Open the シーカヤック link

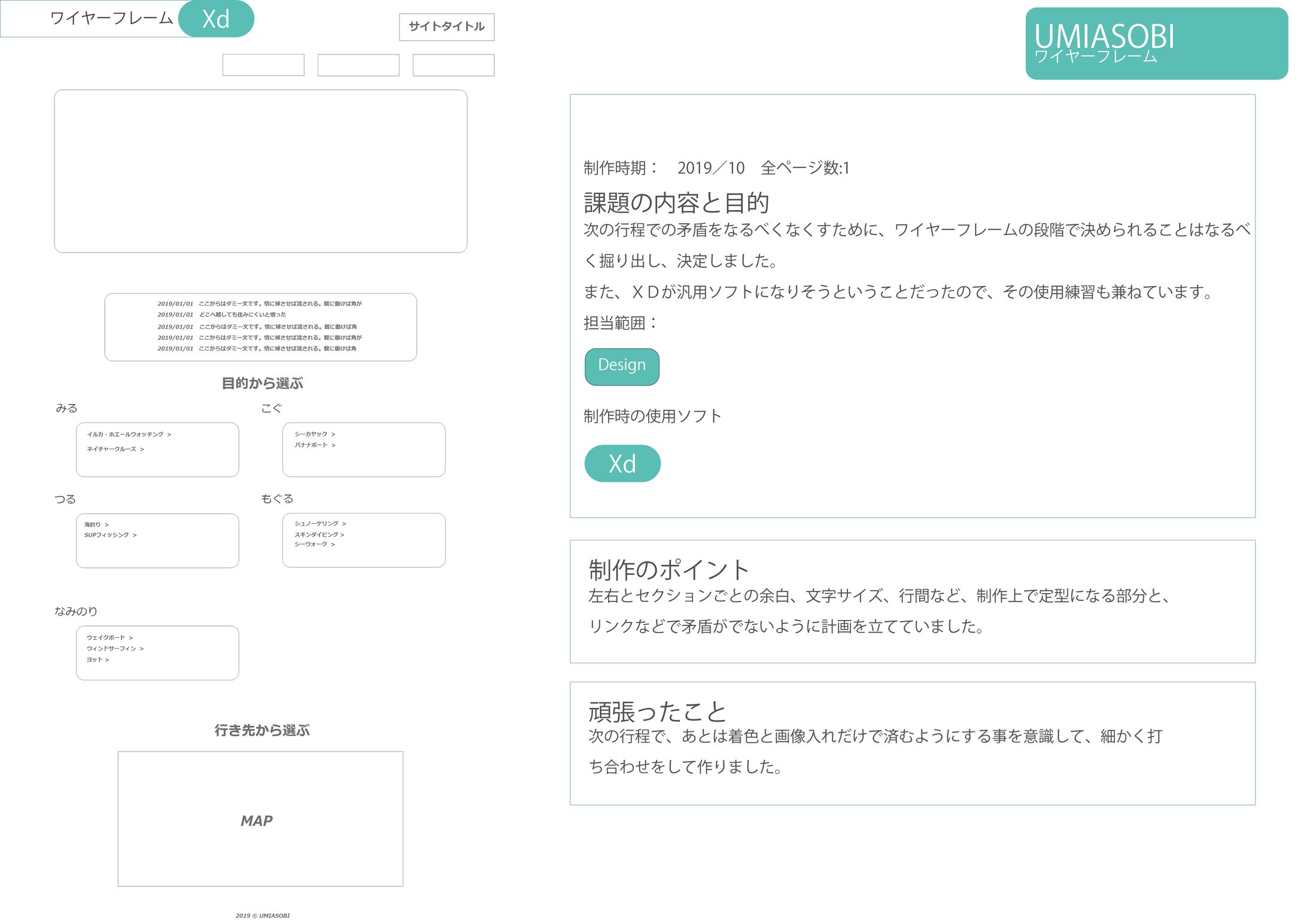pyautogui.click(x=314, y=434)
